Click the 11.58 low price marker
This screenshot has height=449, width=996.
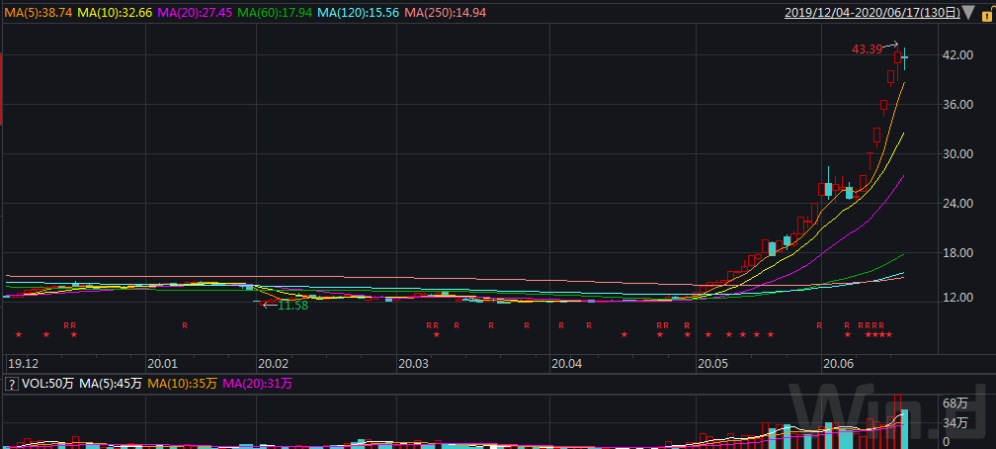point(291,305)
